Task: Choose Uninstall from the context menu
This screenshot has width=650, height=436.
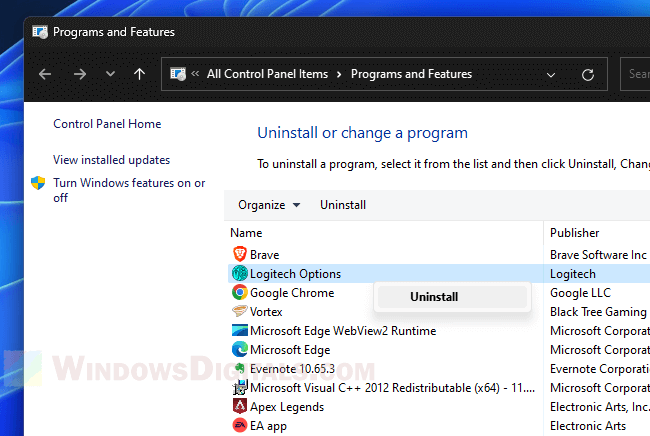Action: 452,297
